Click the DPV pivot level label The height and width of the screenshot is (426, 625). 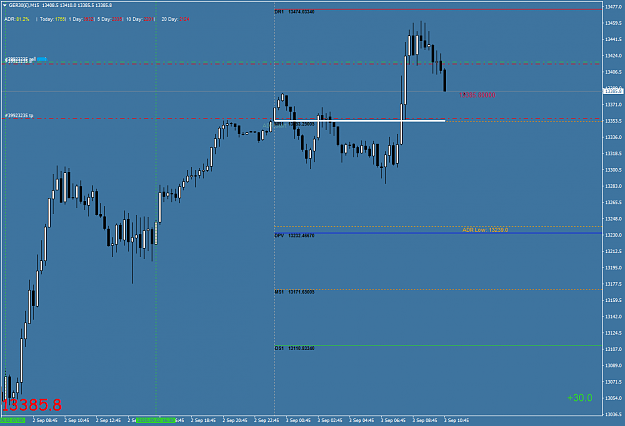[x=295, y=236]
